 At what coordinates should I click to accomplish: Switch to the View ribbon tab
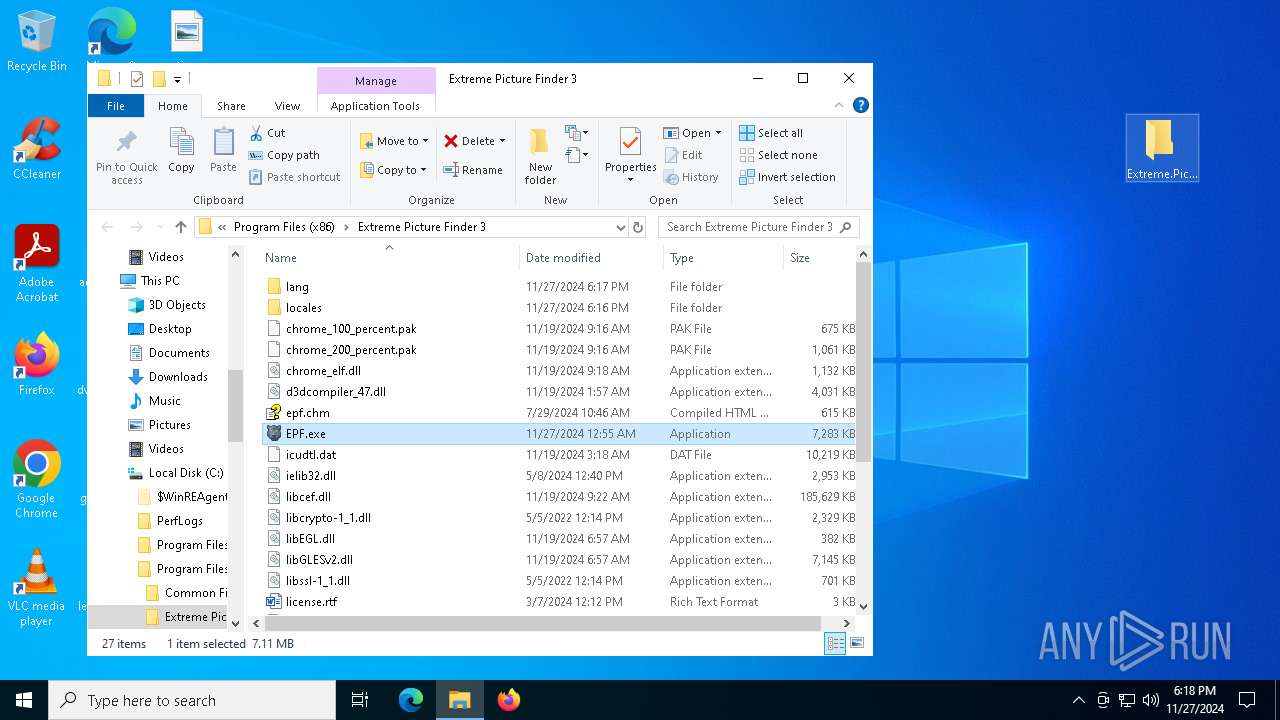click(x=287, y=105)
